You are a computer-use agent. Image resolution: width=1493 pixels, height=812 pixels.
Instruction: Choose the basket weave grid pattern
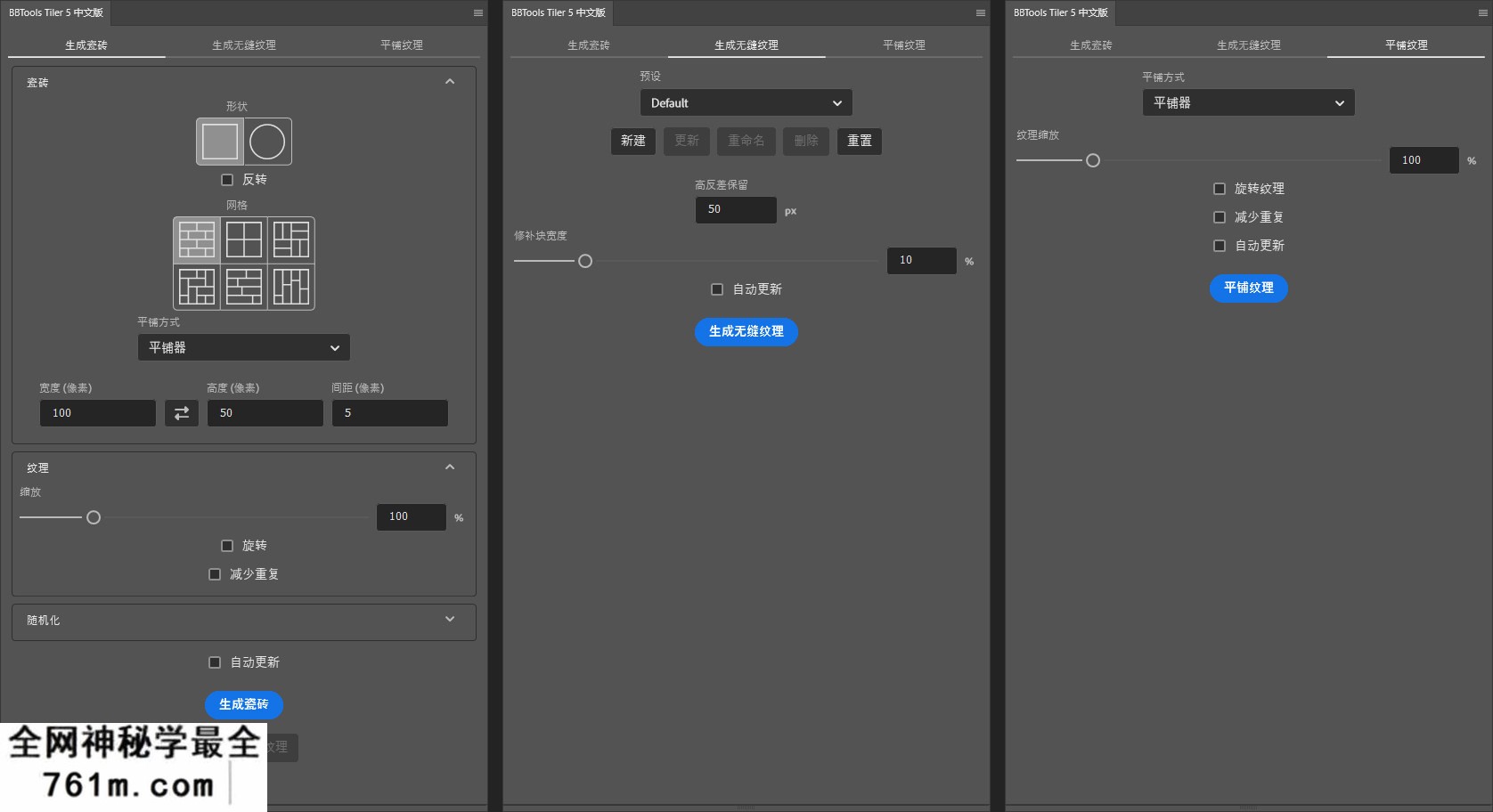click(291, 240)
